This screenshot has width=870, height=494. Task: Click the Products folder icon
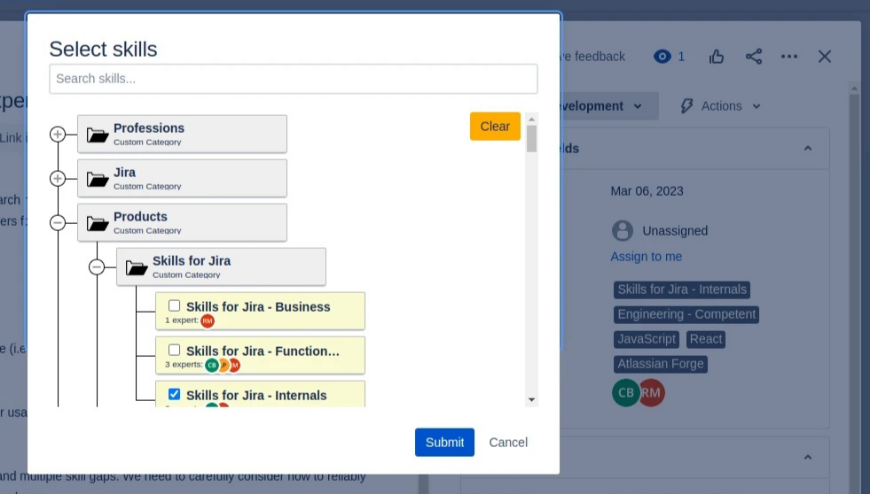(x=97, y=224)
